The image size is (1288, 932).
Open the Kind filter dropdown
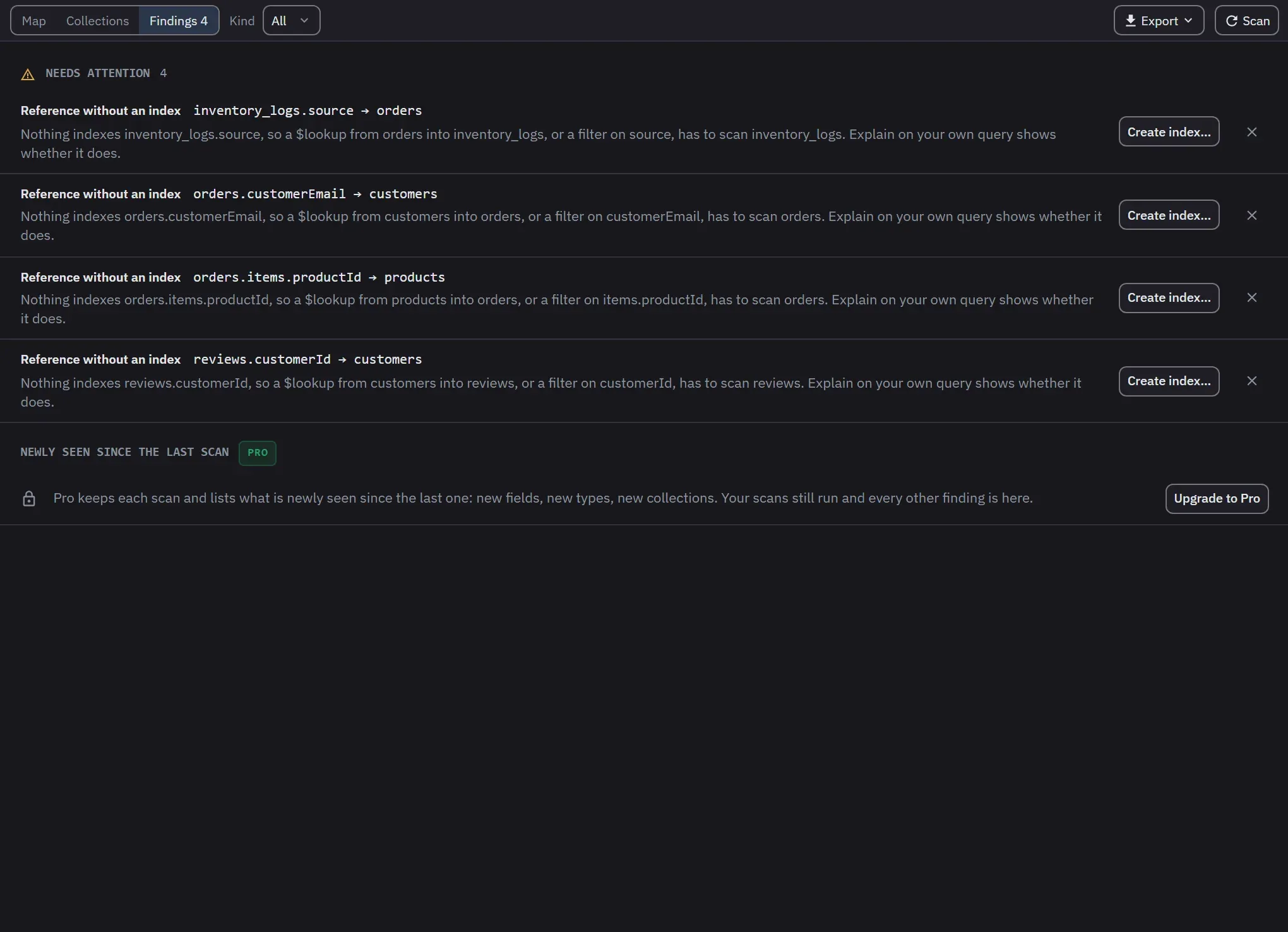pyautogui.click(x=291, y=21)
